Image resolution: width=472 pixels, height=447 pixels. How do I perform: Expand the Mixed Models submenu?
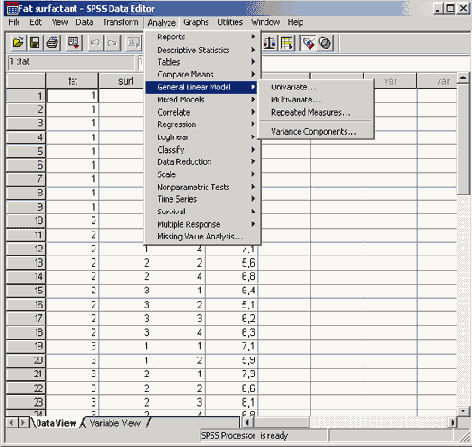click(x=203, y=100)
